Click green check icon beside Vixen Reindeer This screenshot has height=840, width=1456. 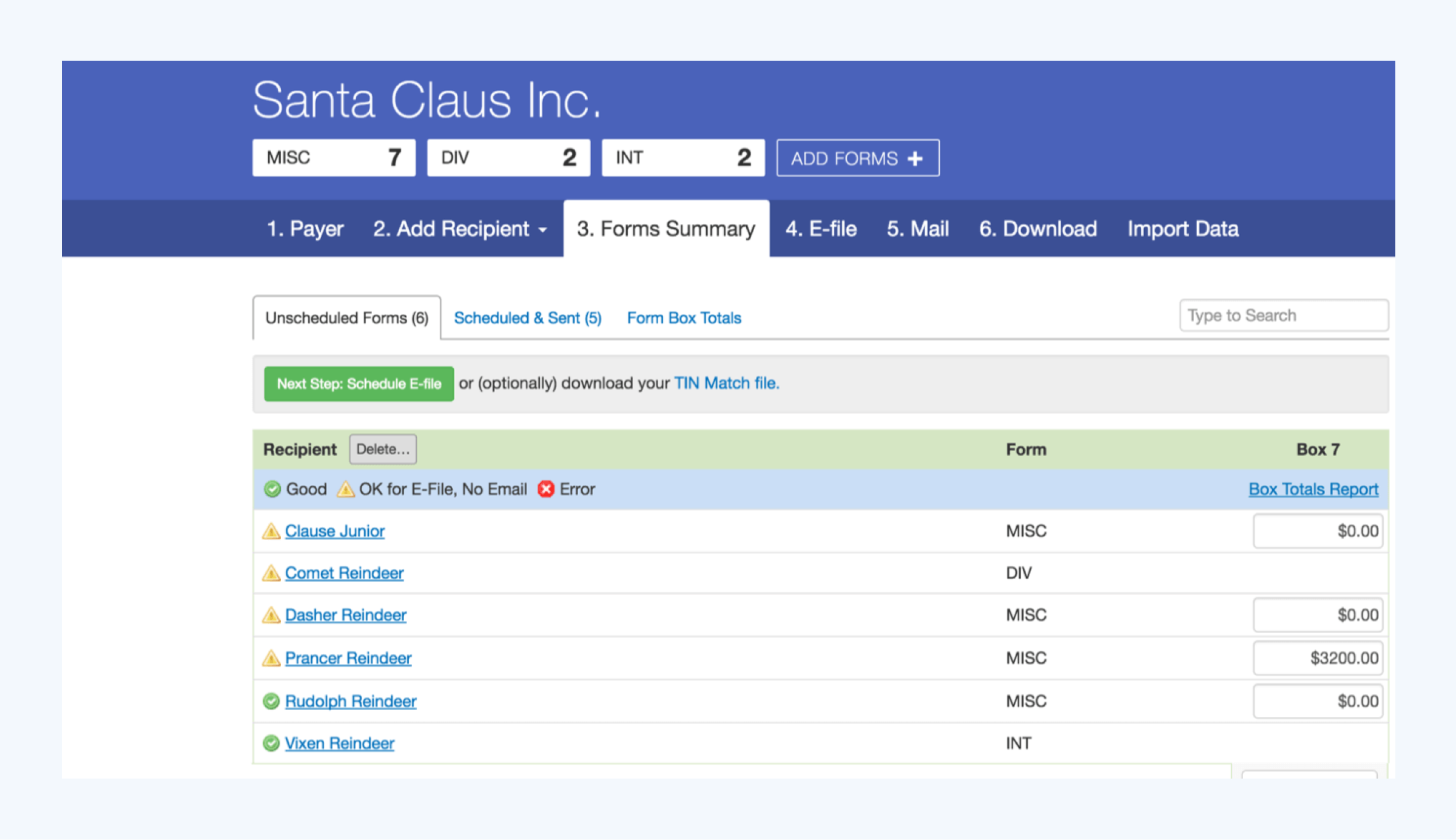[x=271, y=743]
